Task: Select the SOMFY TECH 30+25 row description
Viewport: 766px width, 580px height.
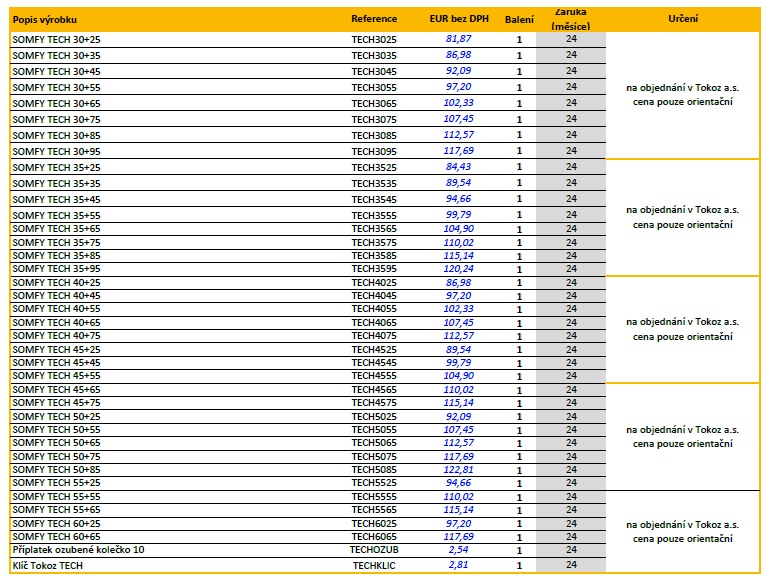Action: pos(56,40)
